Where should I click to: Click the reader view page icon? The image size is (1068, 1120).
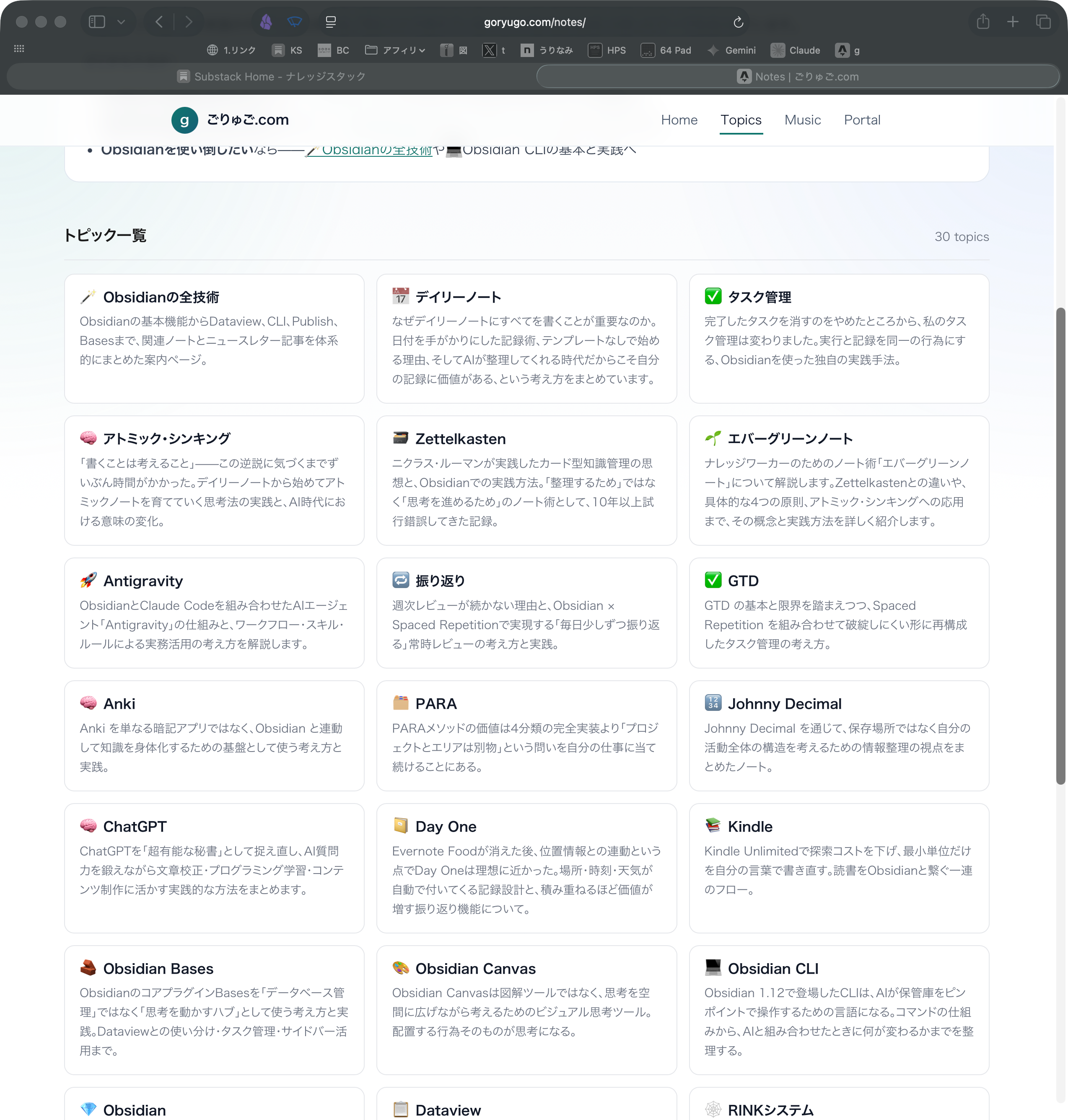[331, 22]
